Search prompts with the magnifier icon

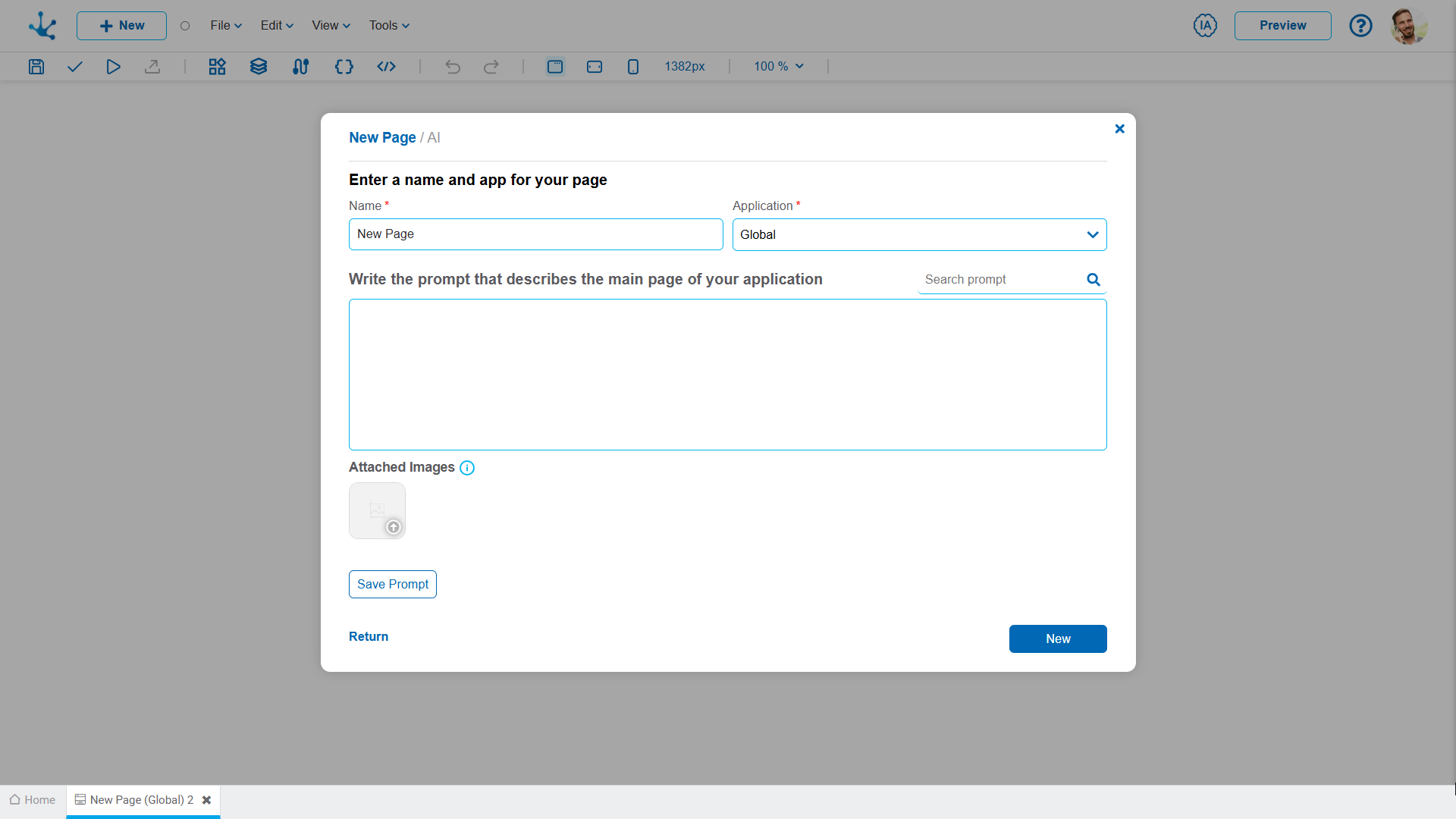(1092, 279)
